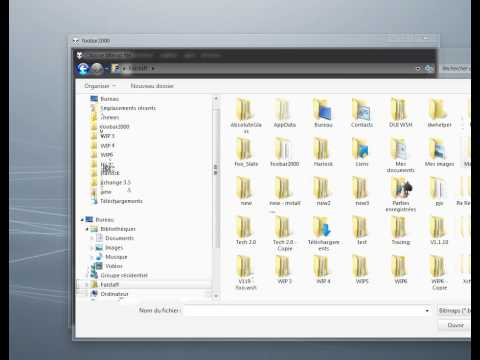Expand the arrow after Falstaff in breadcrumb
The image size is (480, 360).
(153, 68)
